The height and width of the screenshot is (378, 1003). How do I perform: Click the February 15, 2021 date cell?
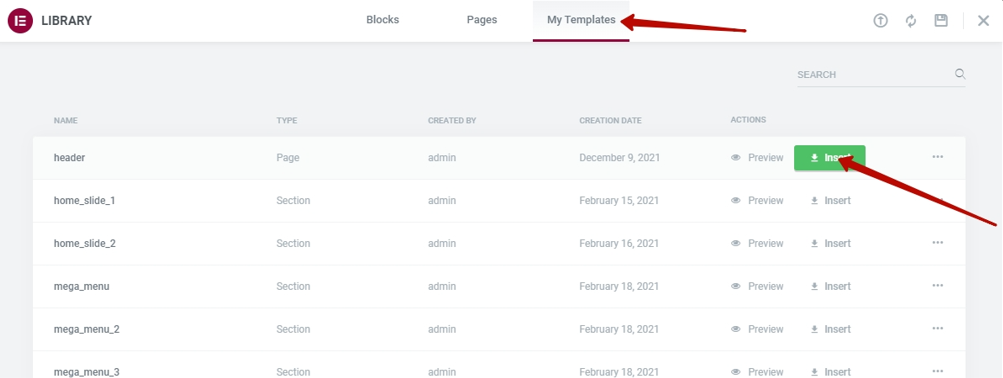click(619, 200)
